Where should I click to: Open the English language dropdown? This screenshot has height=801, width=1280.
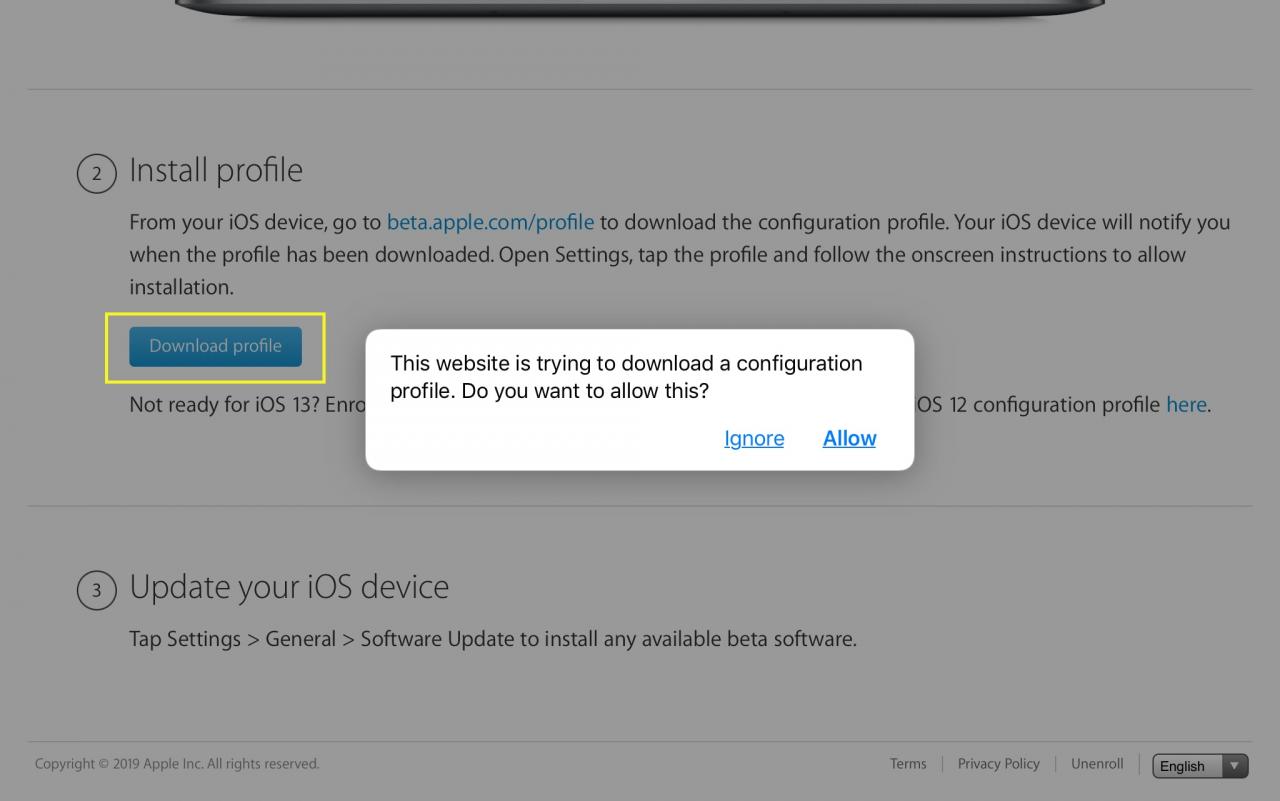pyautogui.click(x=1200, y=766)
